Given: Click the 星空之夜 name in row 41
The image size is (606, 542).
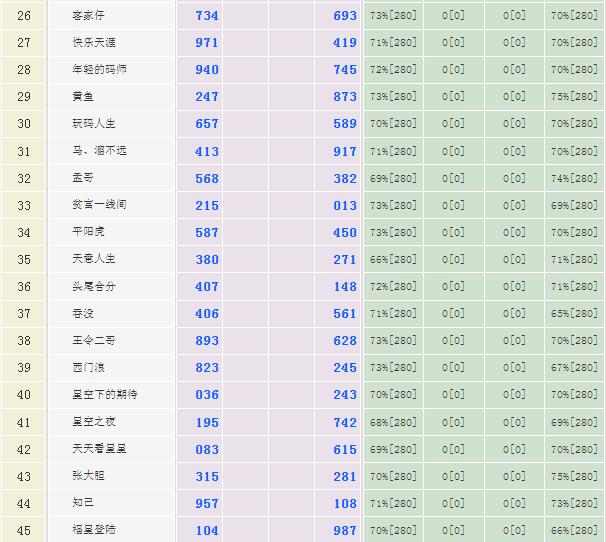Looking at the screenshot, I should (93, 421).
